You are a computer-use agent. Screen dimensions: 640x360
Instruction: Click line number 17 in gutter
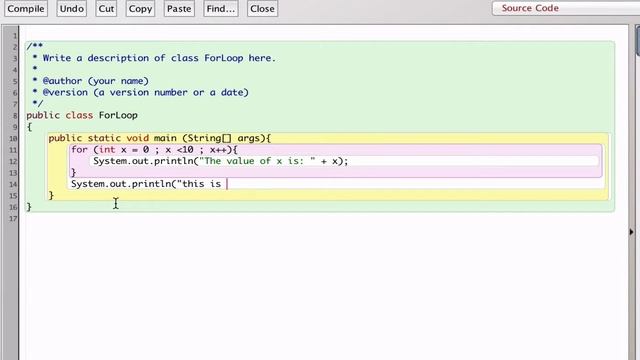click(13, 219)
